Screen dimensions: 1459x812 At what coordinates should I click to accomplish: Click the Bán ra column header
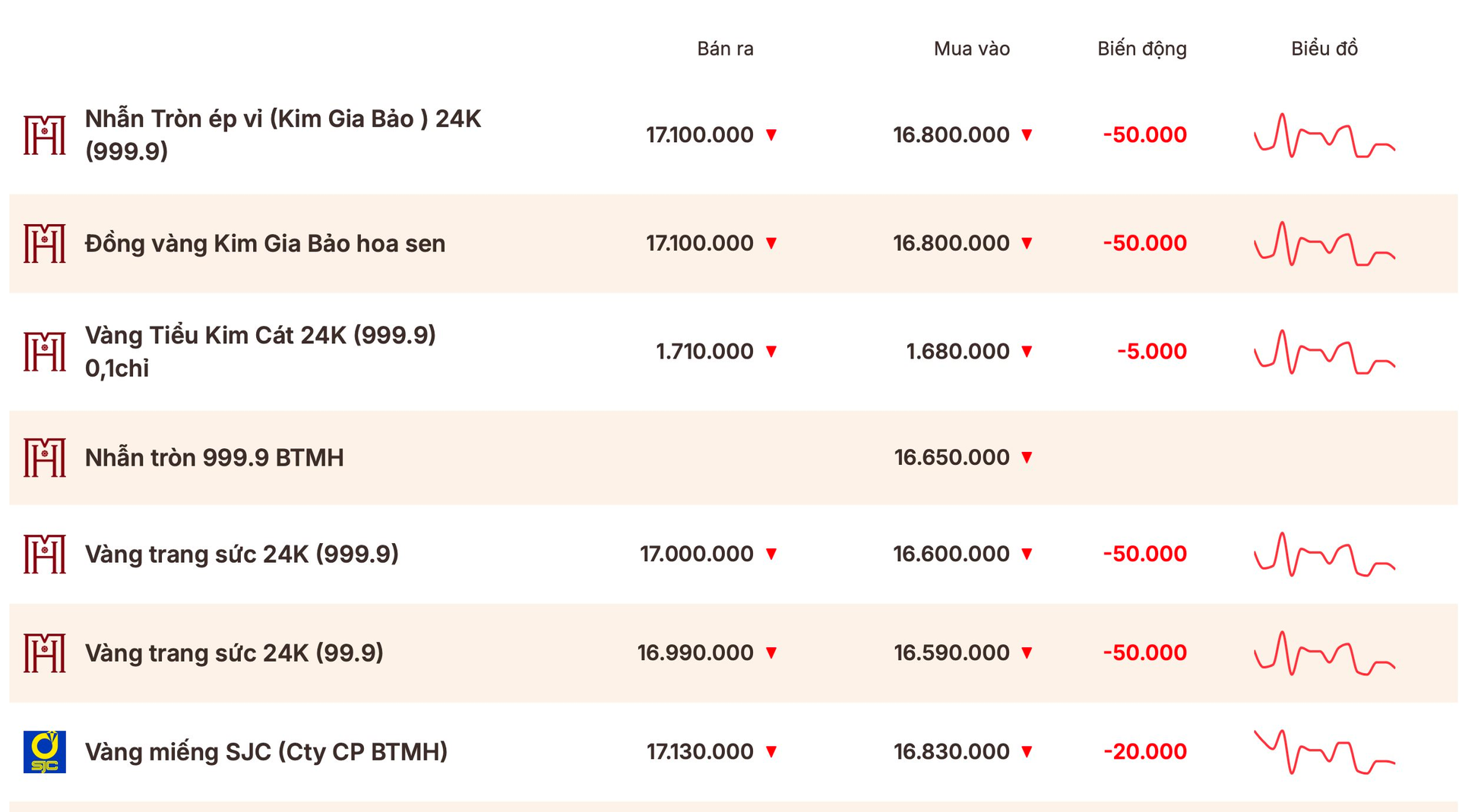pos(725,49)
